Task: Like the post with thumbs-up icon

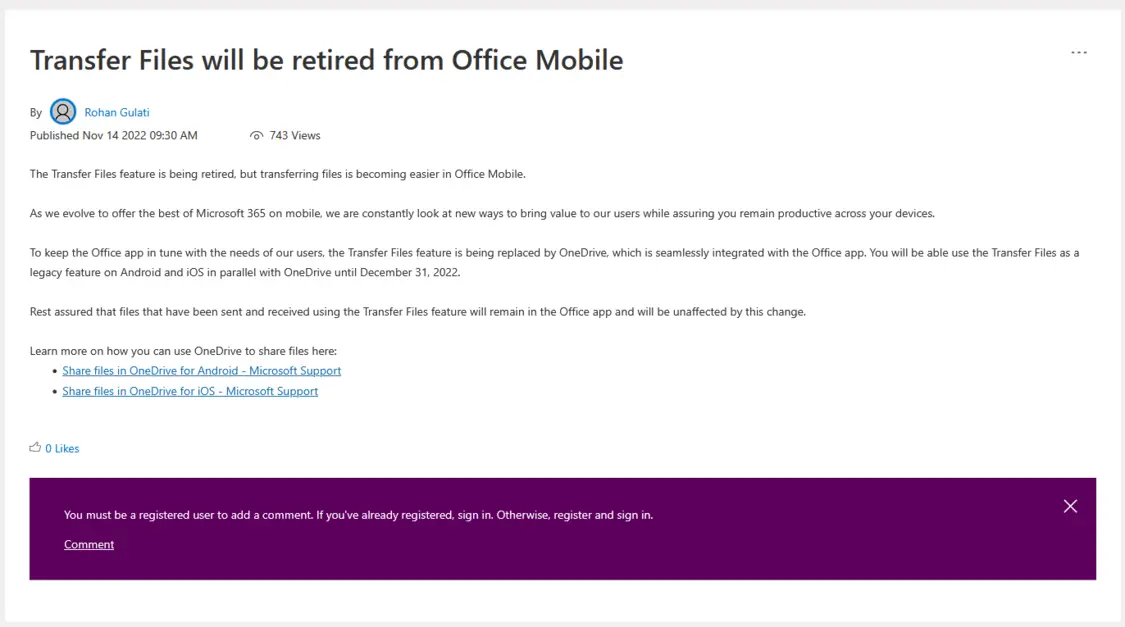Action: [35, 448]
